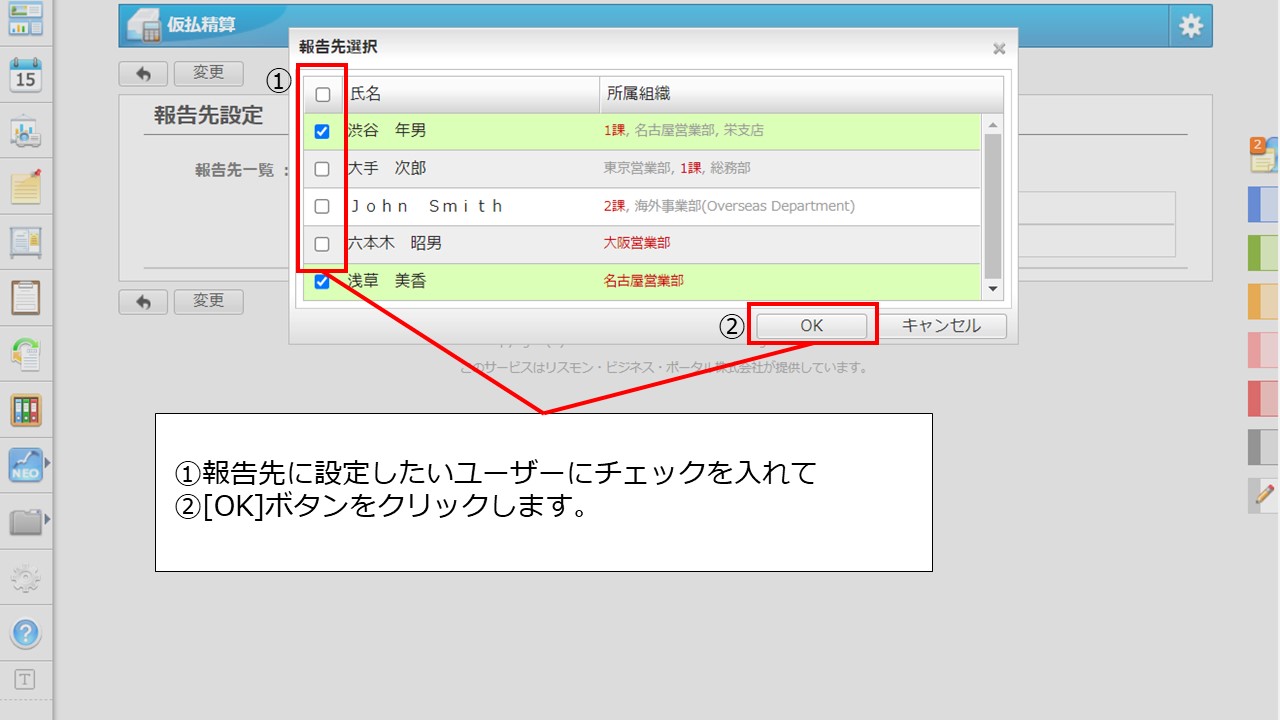Sort by the 氏名 column header

click(x=471, y=94)
